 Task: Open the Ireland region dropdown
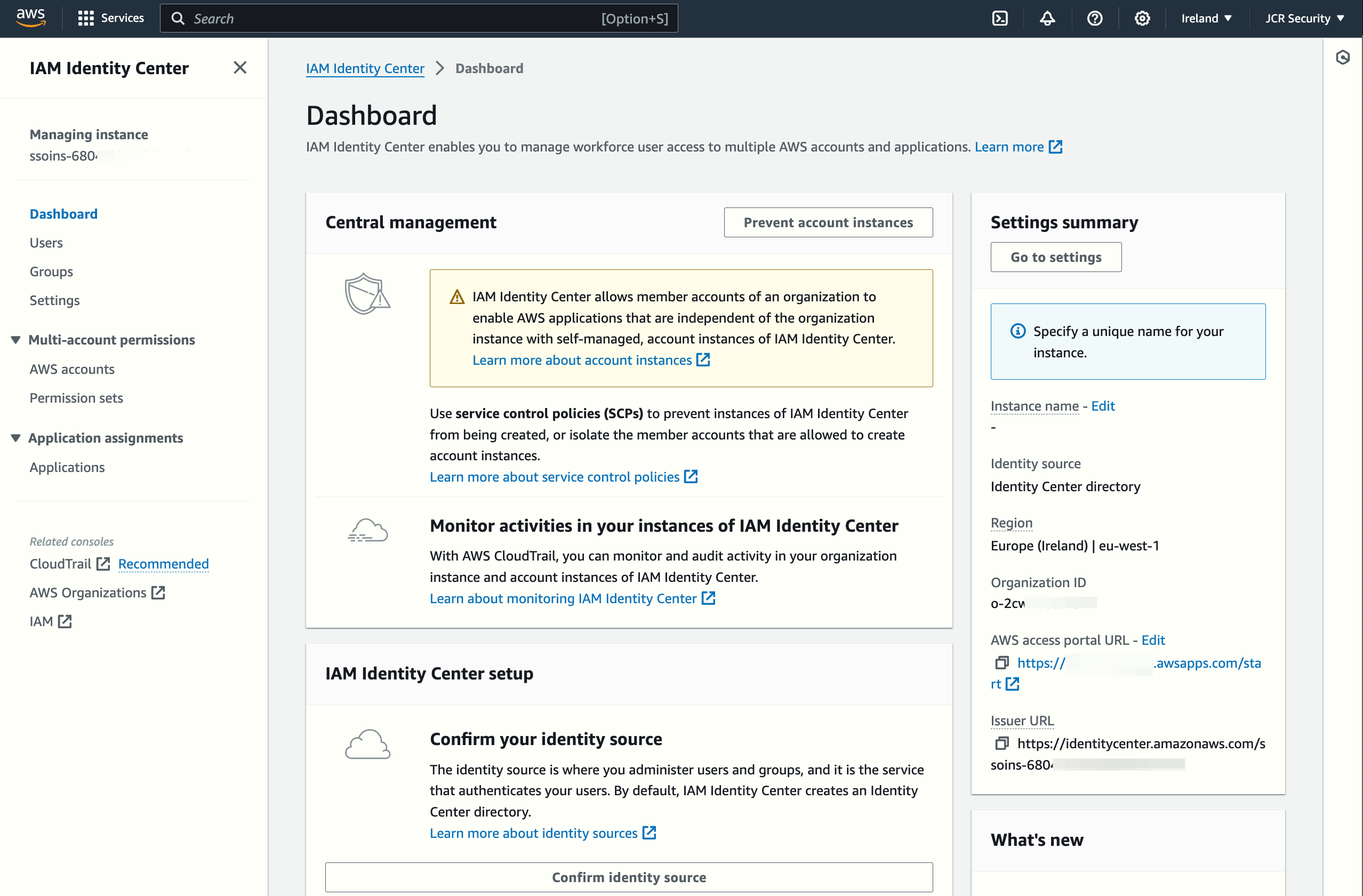(x=1206, y=18)
